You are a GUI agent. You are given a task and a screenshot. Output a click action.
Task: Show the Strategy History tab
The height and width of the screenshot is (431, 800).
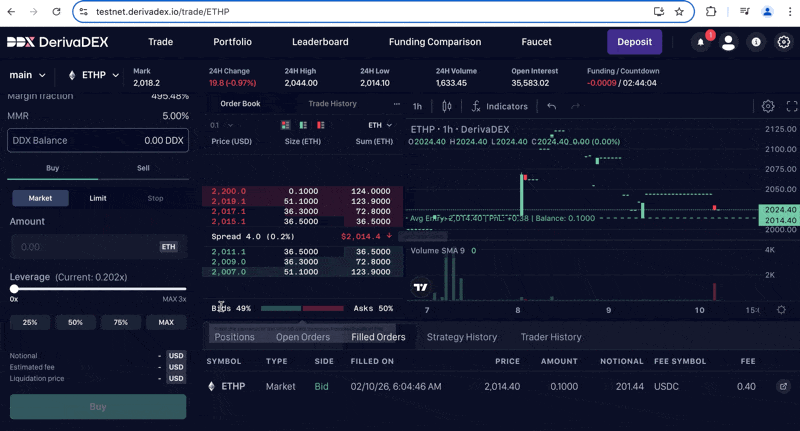click(462, 337)
